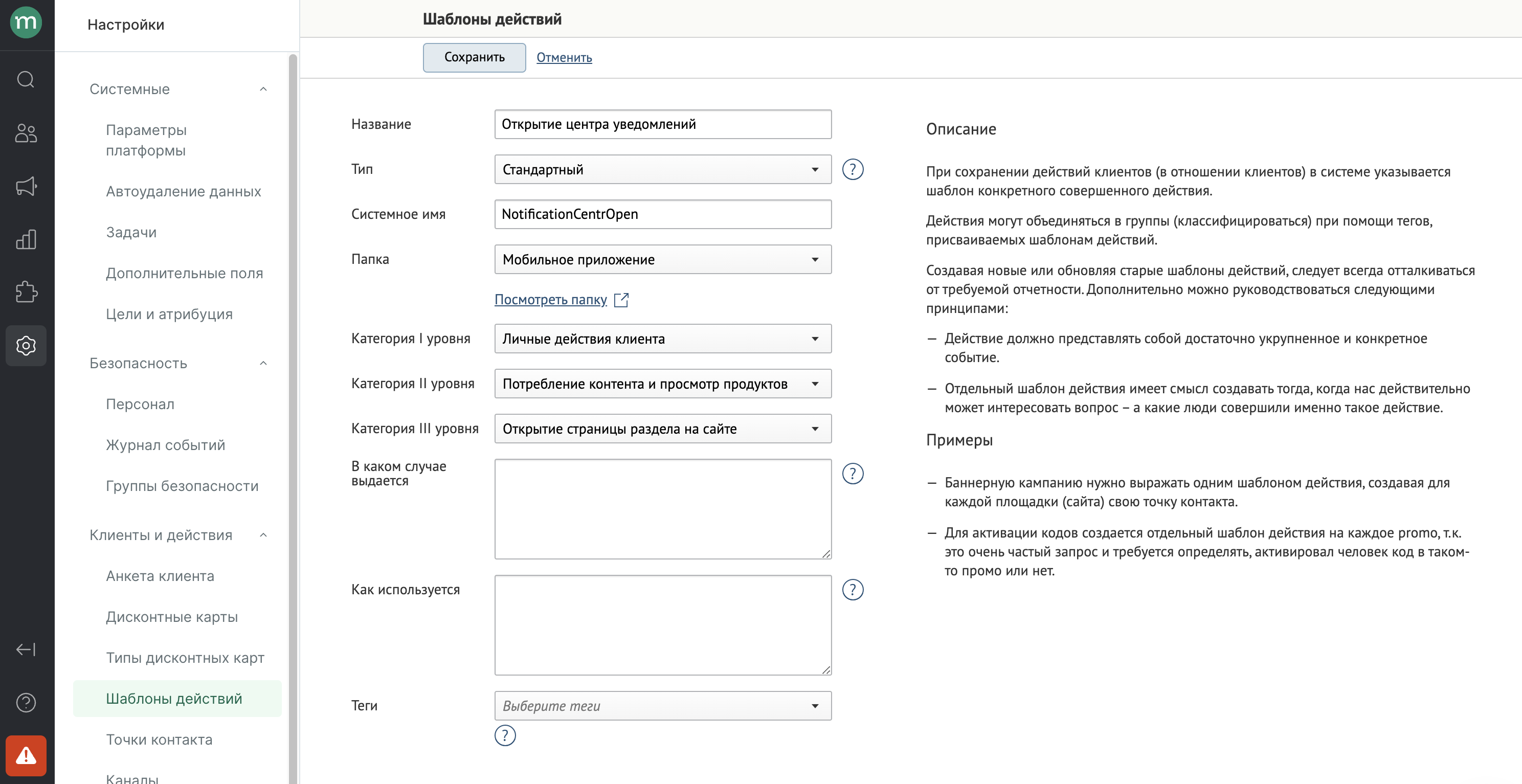This screenshot has height=784, width=1522.
Task: Open Журнал событий menu item
Action: tap(165, 445)
